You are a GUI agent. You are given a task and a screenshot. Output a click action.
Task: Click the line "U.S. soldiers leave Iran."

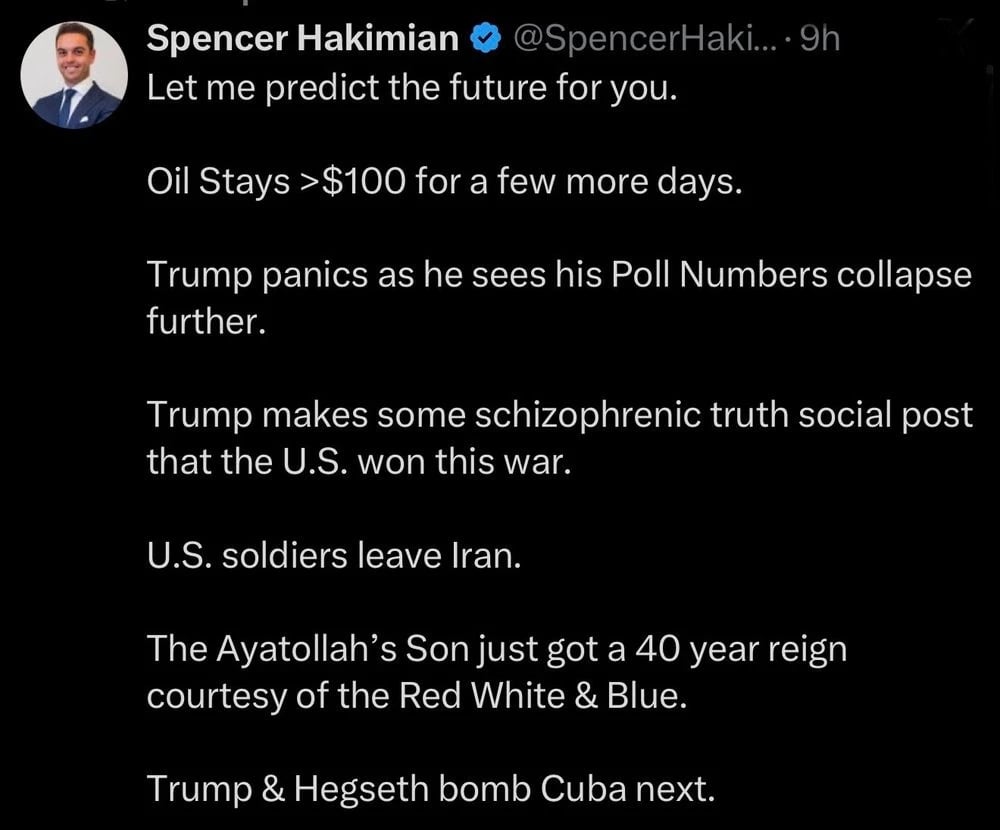[334, 556]
